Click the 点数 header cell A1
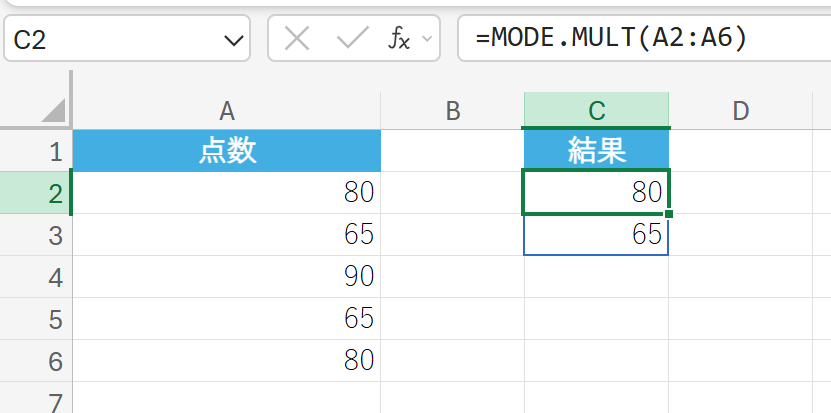This screenshot has width=831, height=413. coord(227,151)
